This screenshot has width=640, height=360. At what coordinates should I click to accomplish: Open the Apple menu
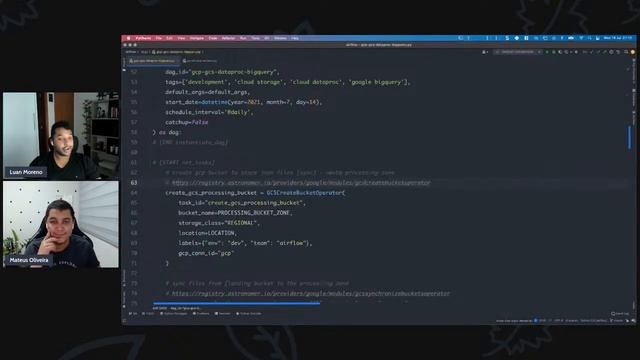pos(129,38)
